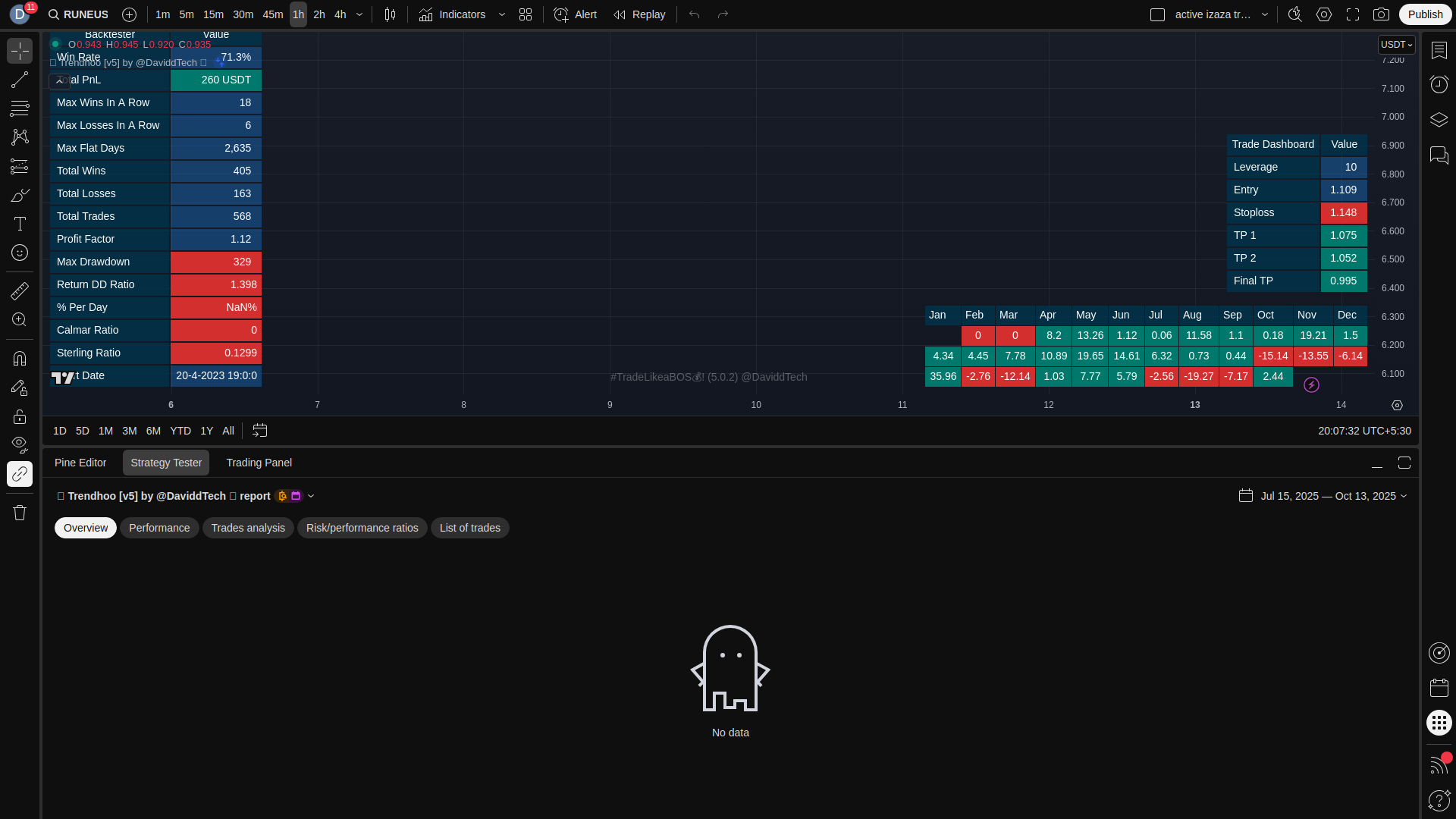The image size is (1456, 819).
Task: Select the Text annotation tool
Action: tap(20, 224)
